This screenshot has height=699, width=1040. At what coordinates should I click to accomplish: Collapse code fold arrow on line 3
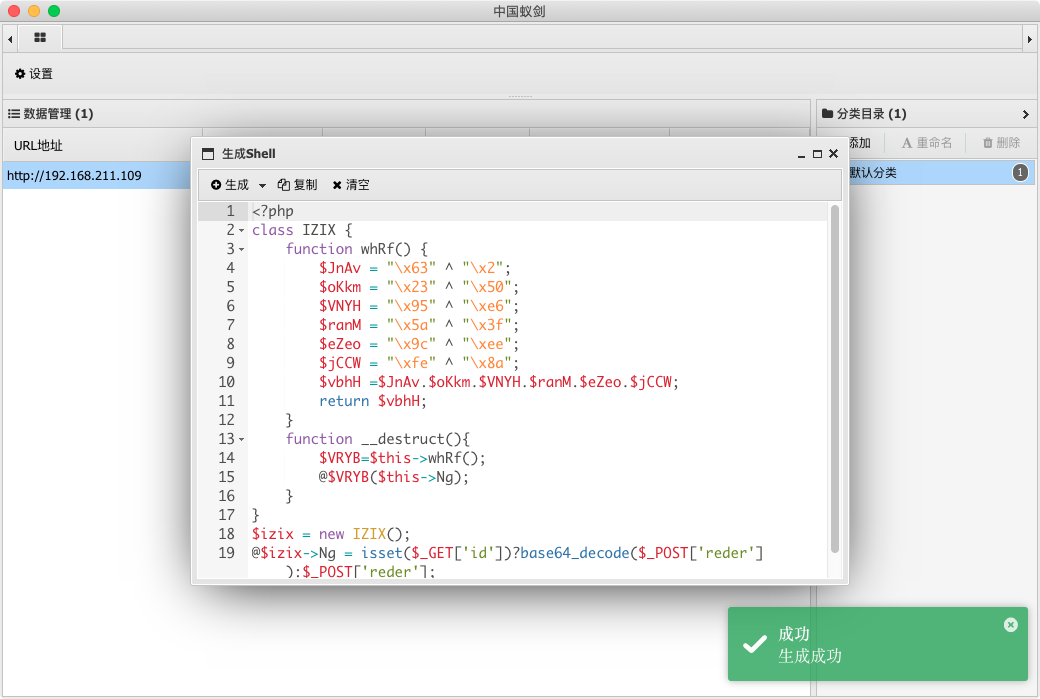coord(241,249)
